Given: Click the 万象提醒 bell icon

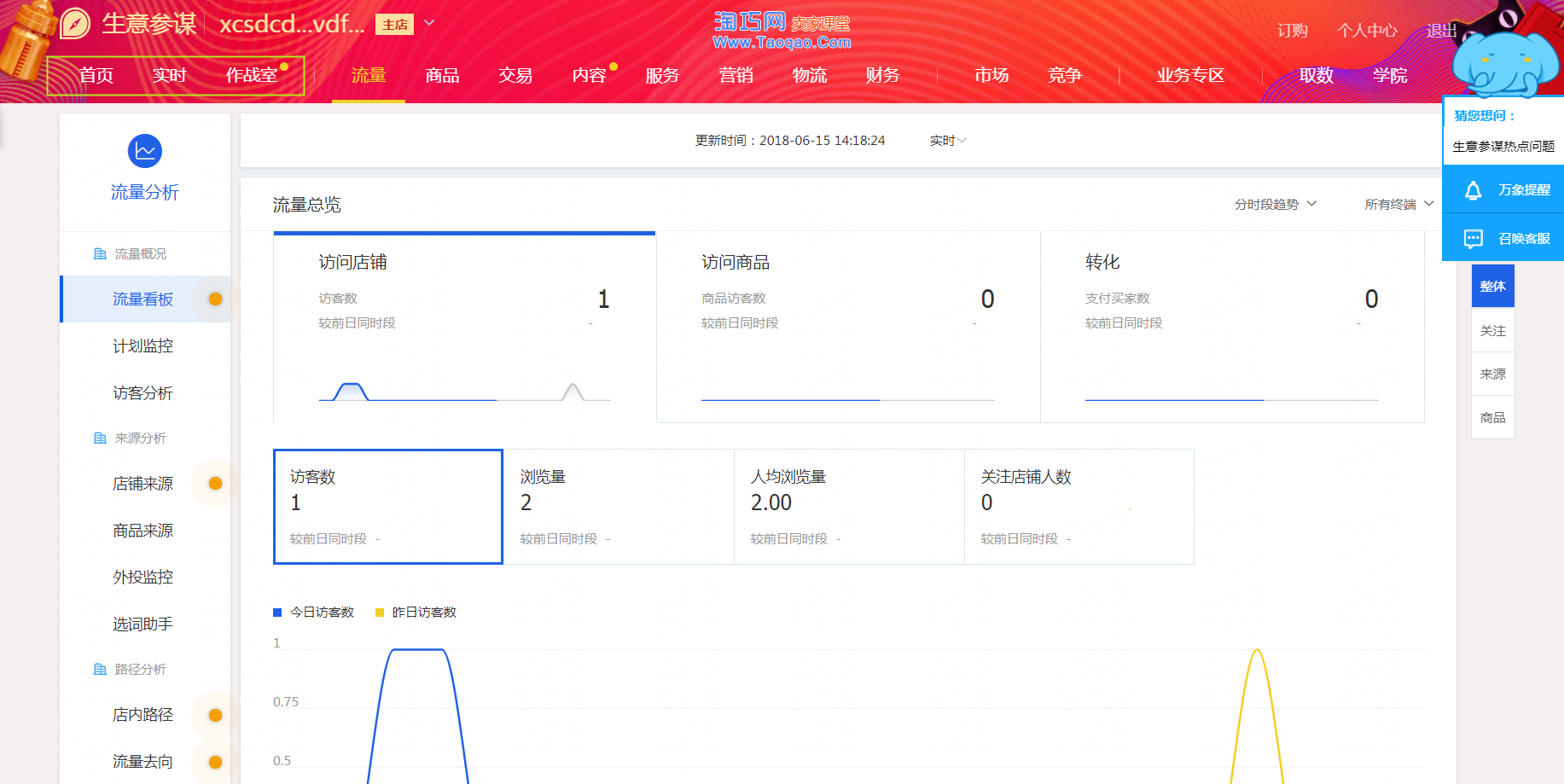Looking at the screenshot, I should pyautogui.click(x=1473, y=190).
